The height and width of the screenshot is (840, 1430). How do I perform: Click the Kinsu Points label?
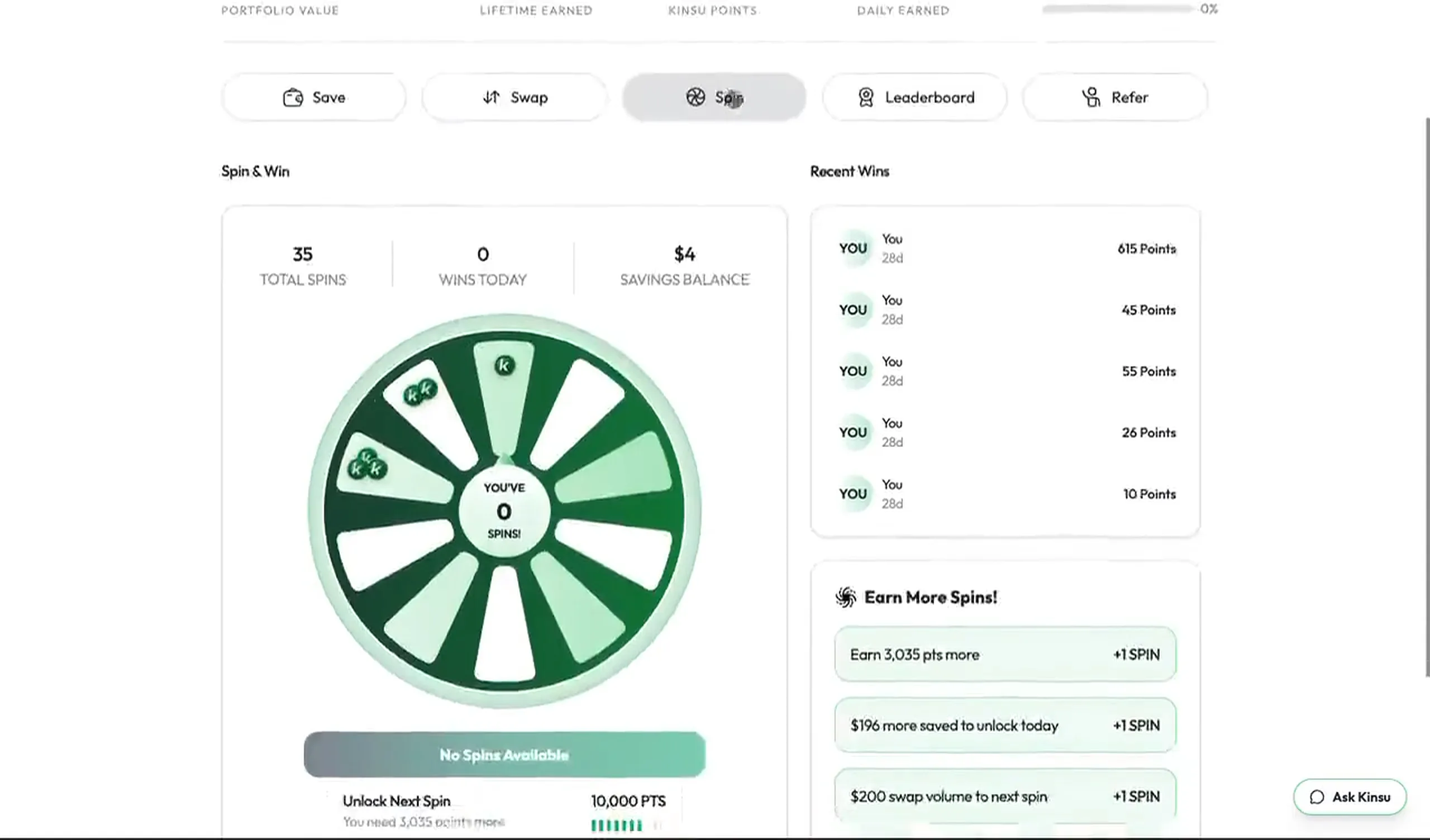click(712, 10)
